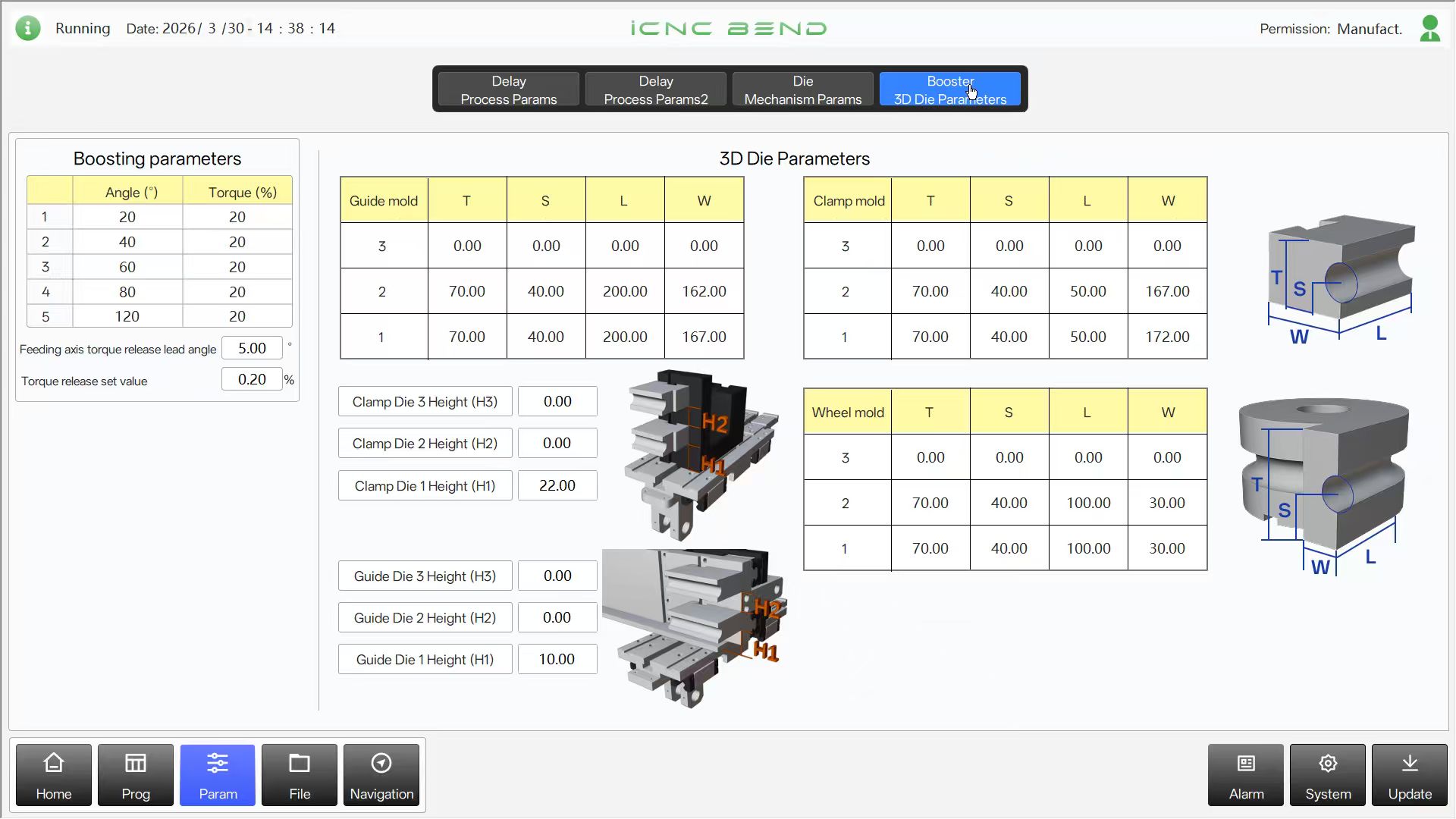Screen dimensions: 1456x819
Task: Edit Clamp Die 3 Height (H3) value
Action: [x=557, y=401]
